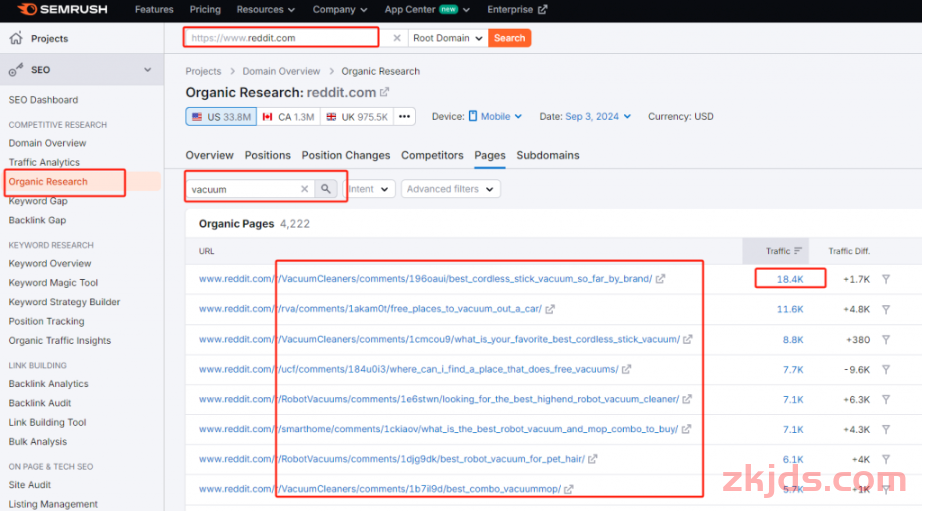Clear the vacuum filter text
The width and height of the screenshot is (925, 511).
[304, 189]
